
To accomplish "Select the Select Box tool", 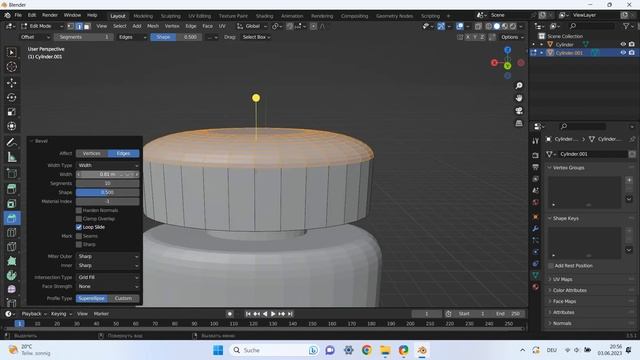I will point(11,52).
